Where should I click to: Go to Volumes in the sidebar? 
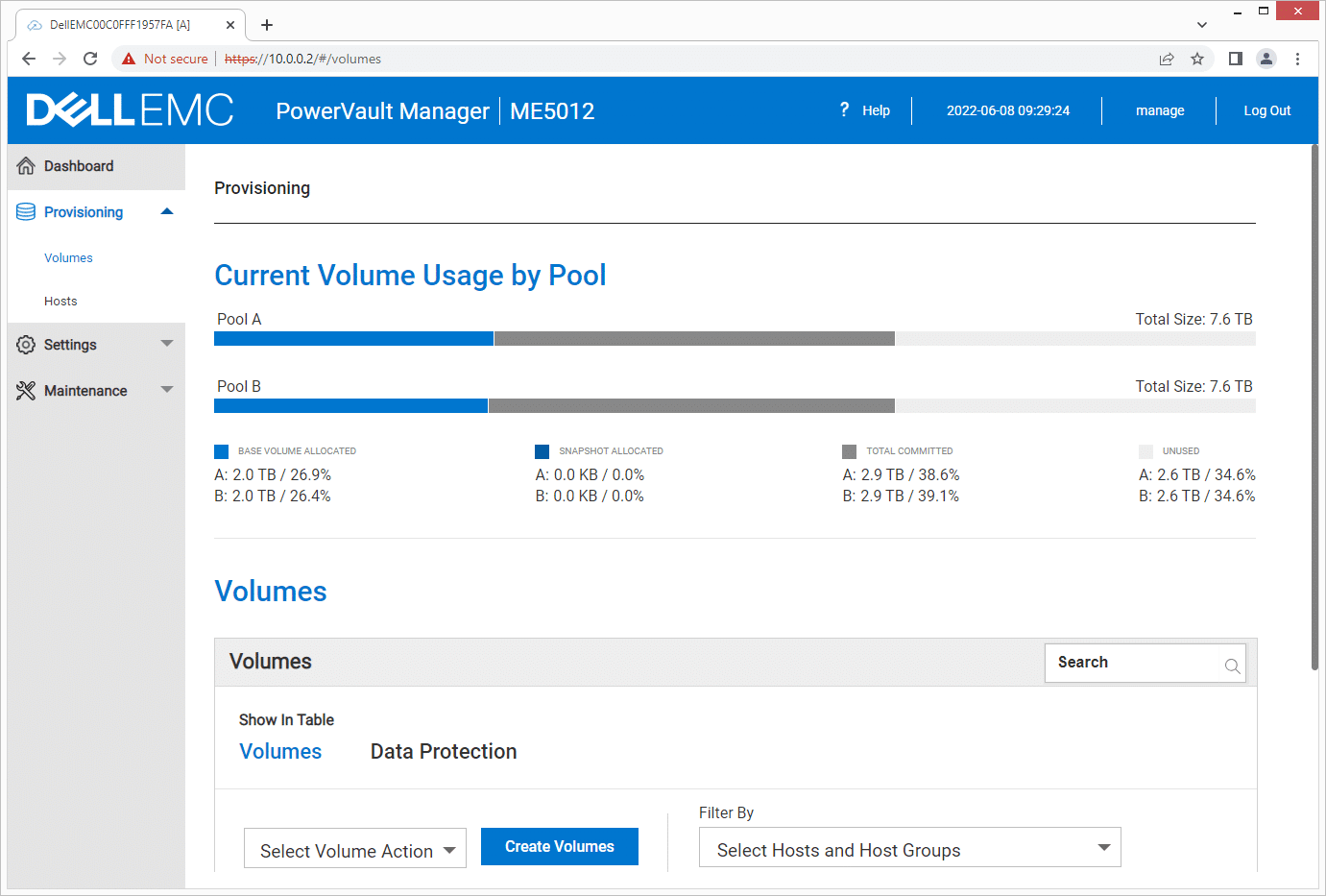point(68,257)
